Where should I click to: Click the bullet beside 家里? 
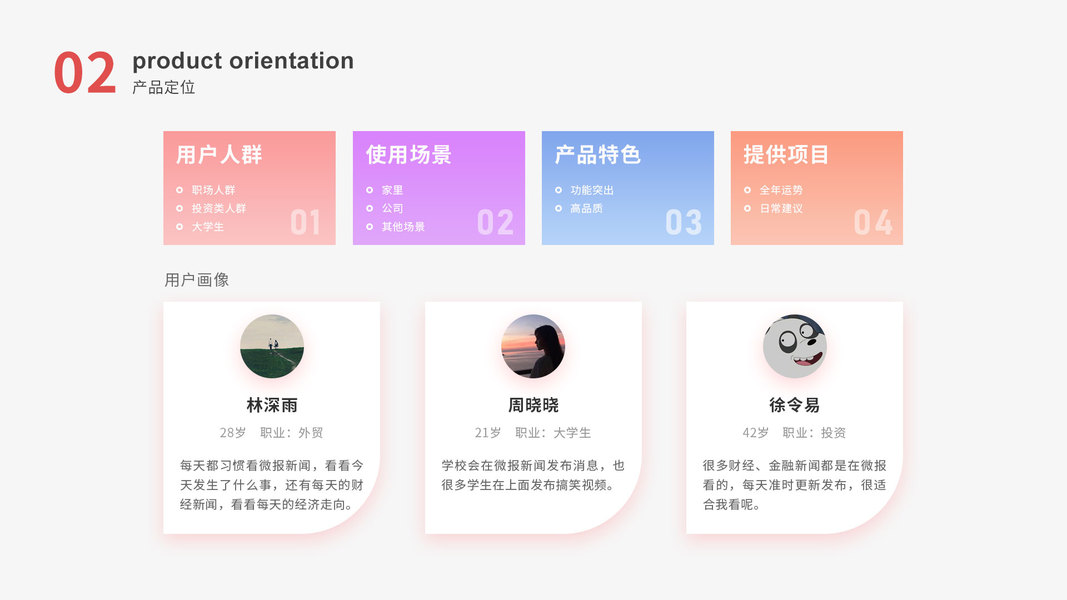click(x=369, y=190)
